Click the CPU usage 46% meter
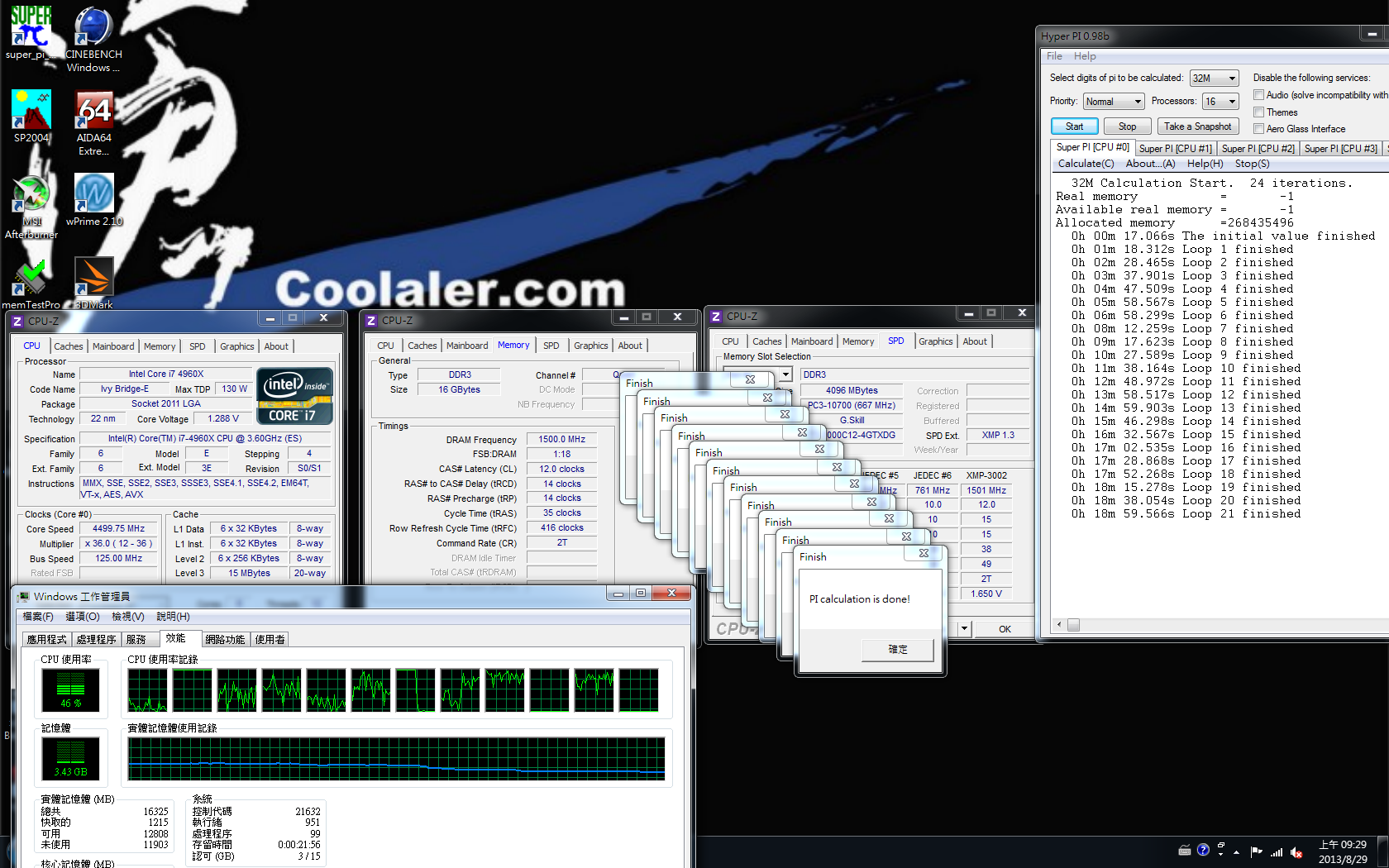Image resolution: width=1389 pixels, height=868 pixels. pyautogui.click(x=71, y=690)
